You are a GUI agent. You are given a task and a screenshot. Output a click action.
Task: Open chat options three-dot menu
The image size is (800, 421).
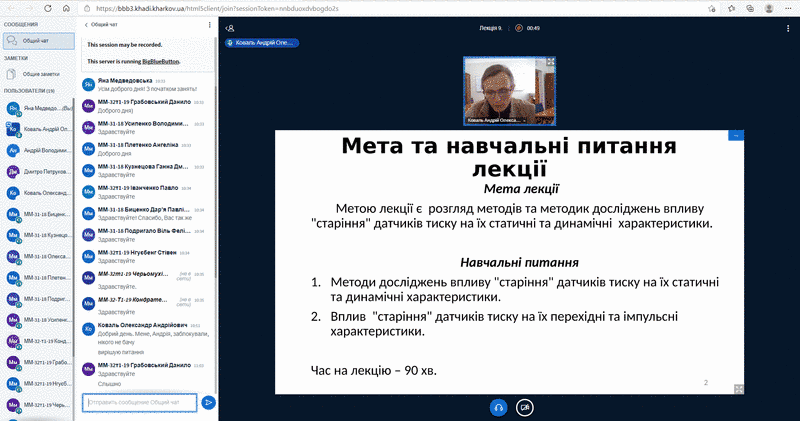pos(211,24)
